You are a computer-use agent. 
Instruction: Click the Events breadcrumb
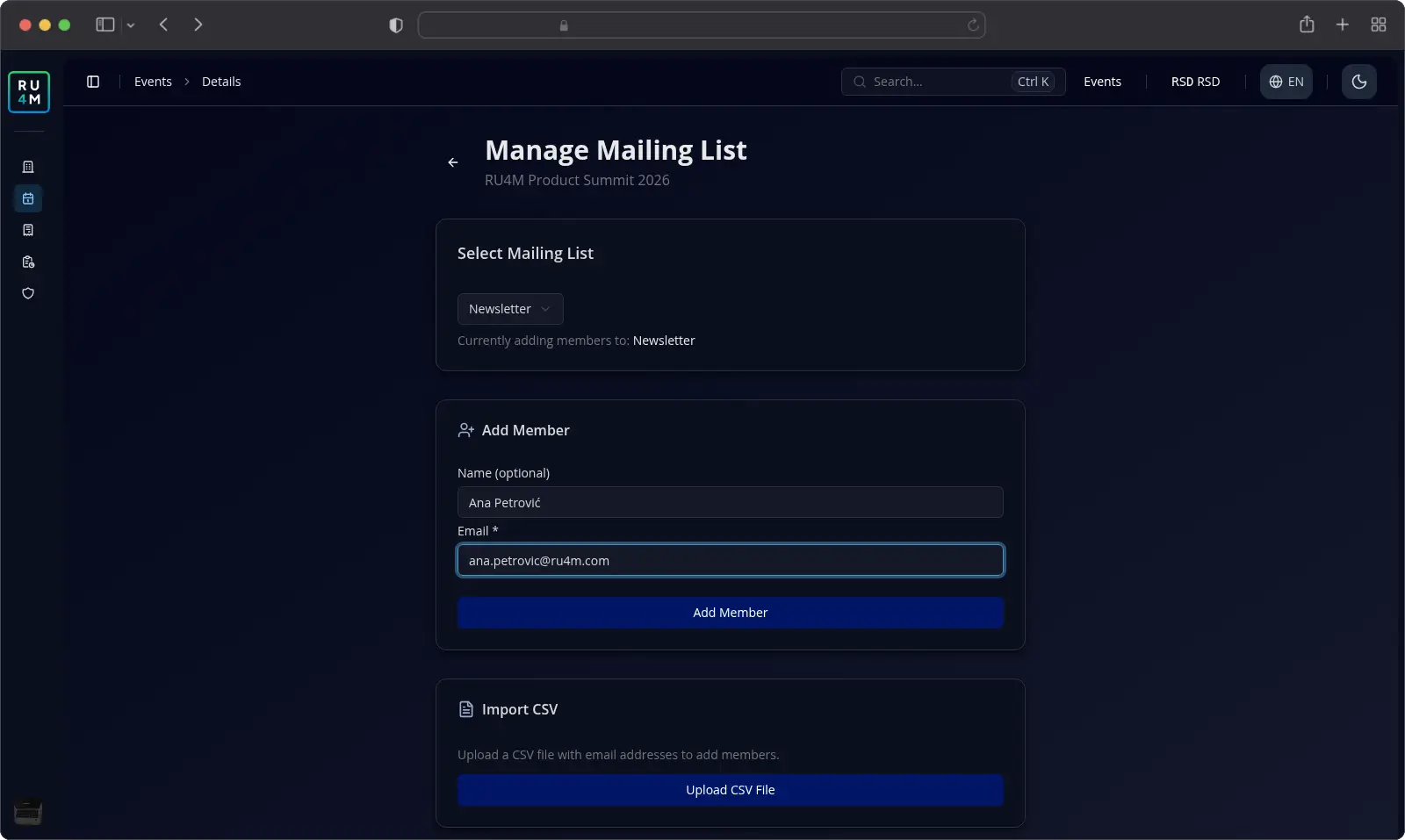(153, 82)
